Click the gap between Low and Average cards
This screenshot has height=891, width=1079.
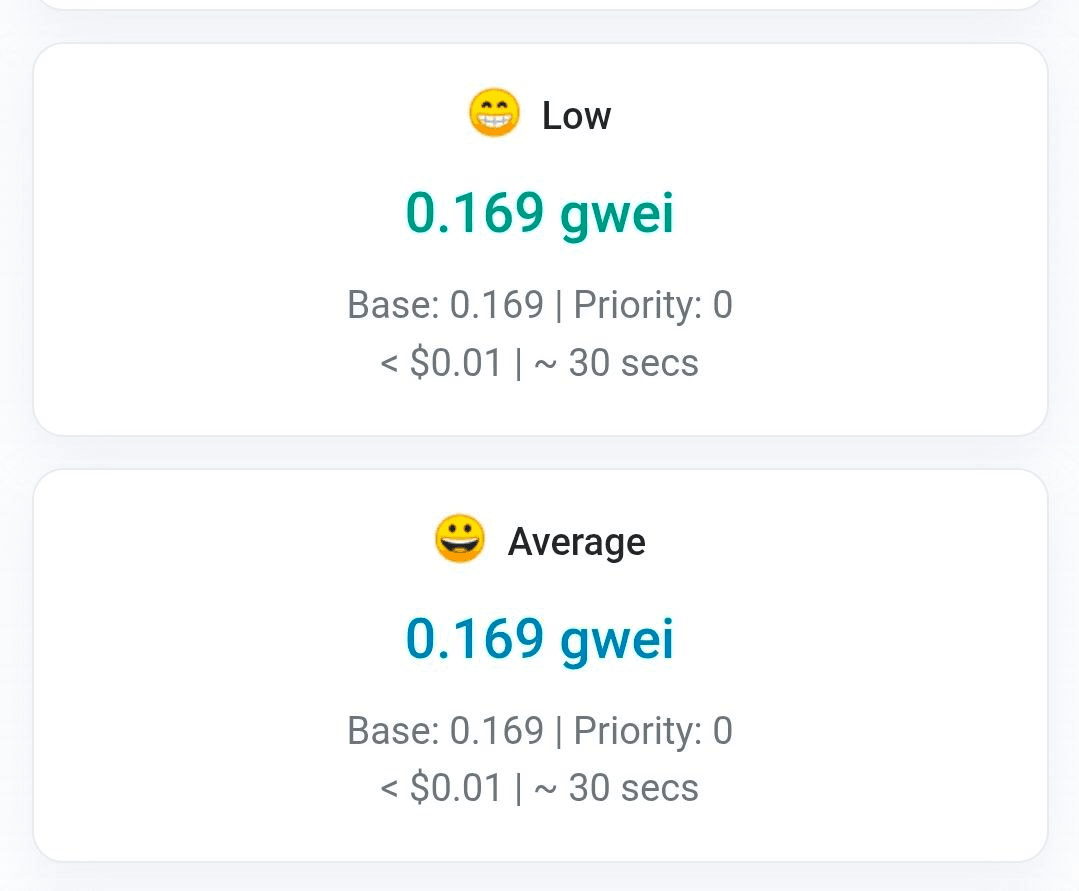(x=540, y=453)
